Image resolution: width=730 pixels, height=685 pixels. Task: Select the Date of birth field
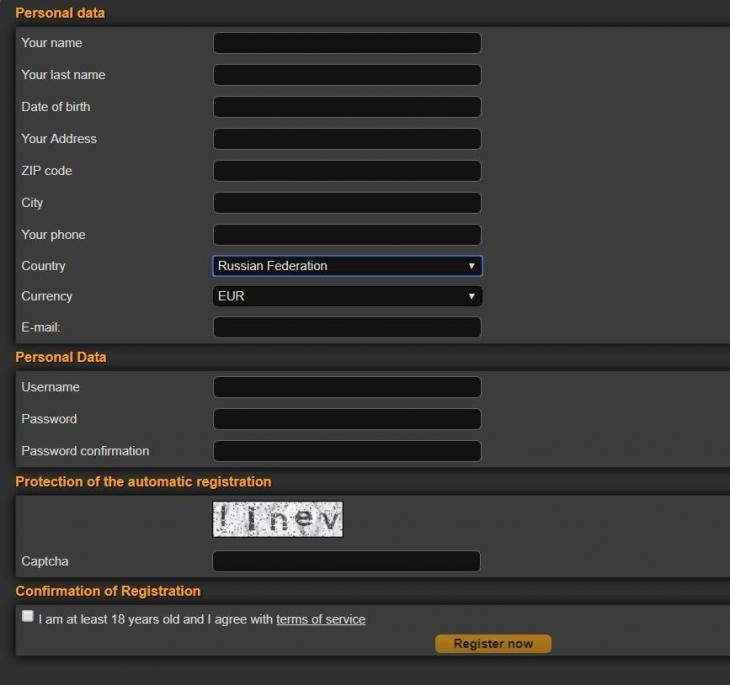[346, 107]
